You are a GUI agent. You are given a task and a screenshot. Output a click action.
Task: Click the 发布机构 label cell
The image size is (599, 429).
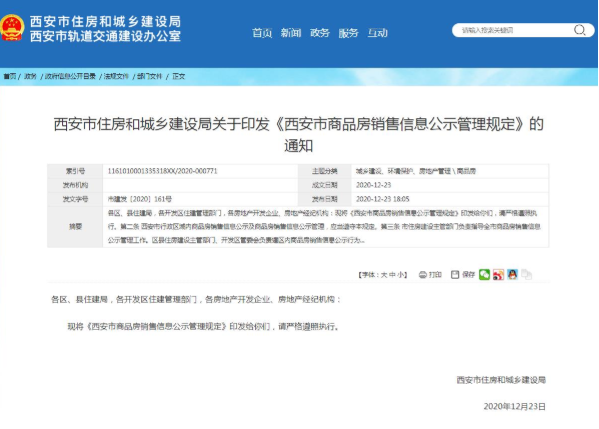[75, 185]
